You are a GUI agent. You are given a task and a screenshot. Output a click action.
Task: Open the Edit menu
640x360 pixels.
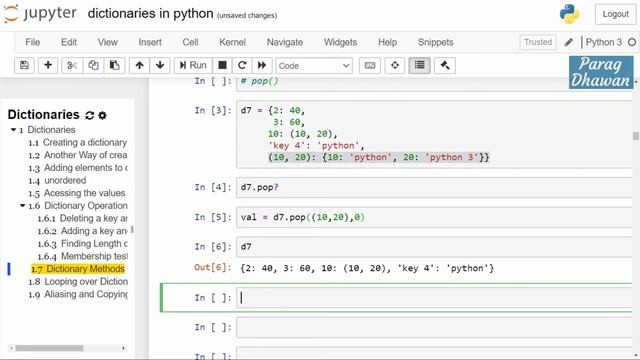[69, 42]
